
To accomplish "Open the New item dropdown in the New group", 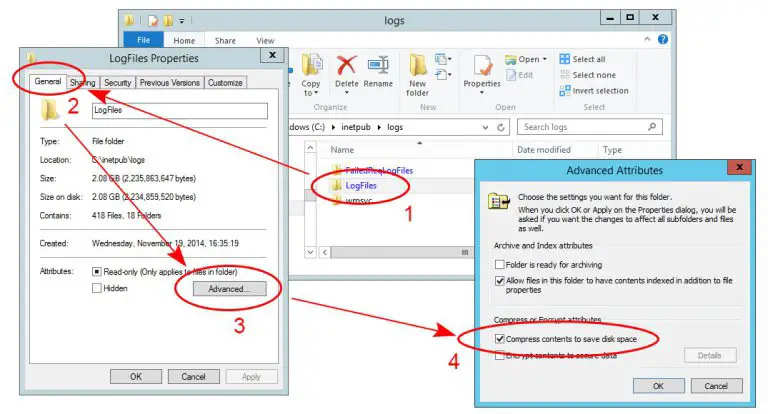I will click(x=443, y=59).
